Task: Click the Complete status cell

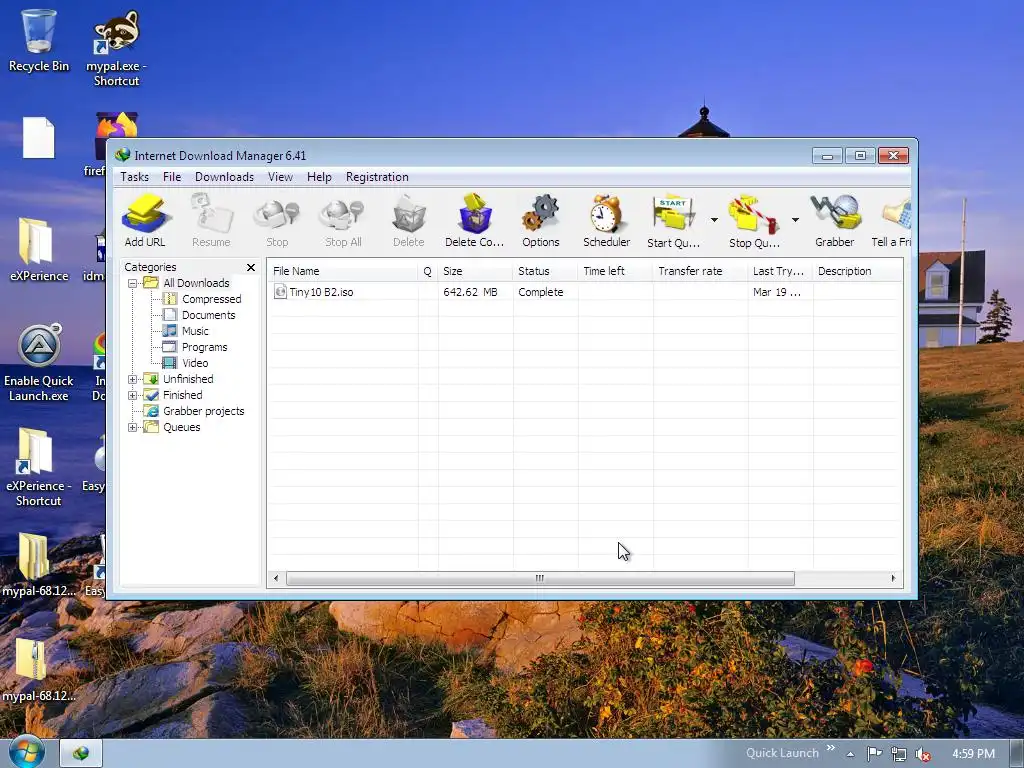Action: [541, 292]
